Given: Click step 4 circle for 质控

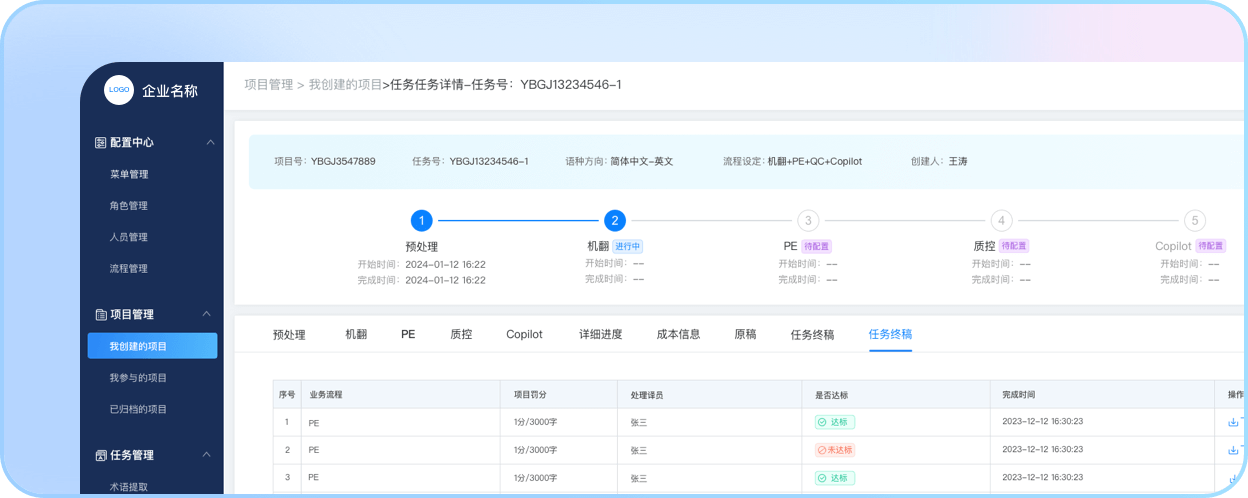Looking at the screenshot, I should 1001,221.
